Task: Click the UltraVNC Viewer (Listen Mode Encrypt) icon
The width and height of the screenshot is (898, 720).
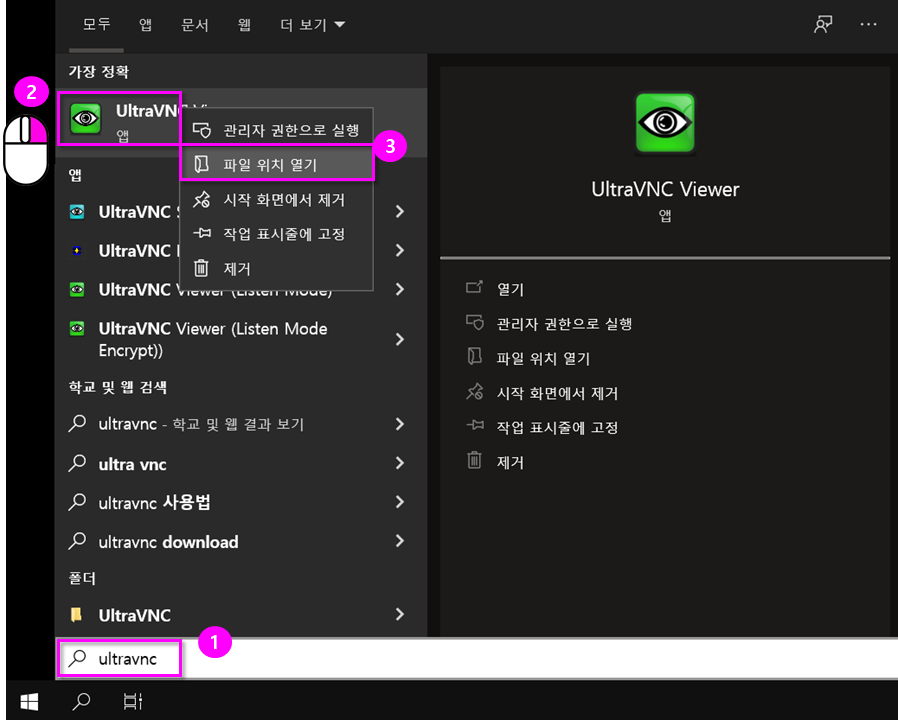Action: tap(77, 329)
